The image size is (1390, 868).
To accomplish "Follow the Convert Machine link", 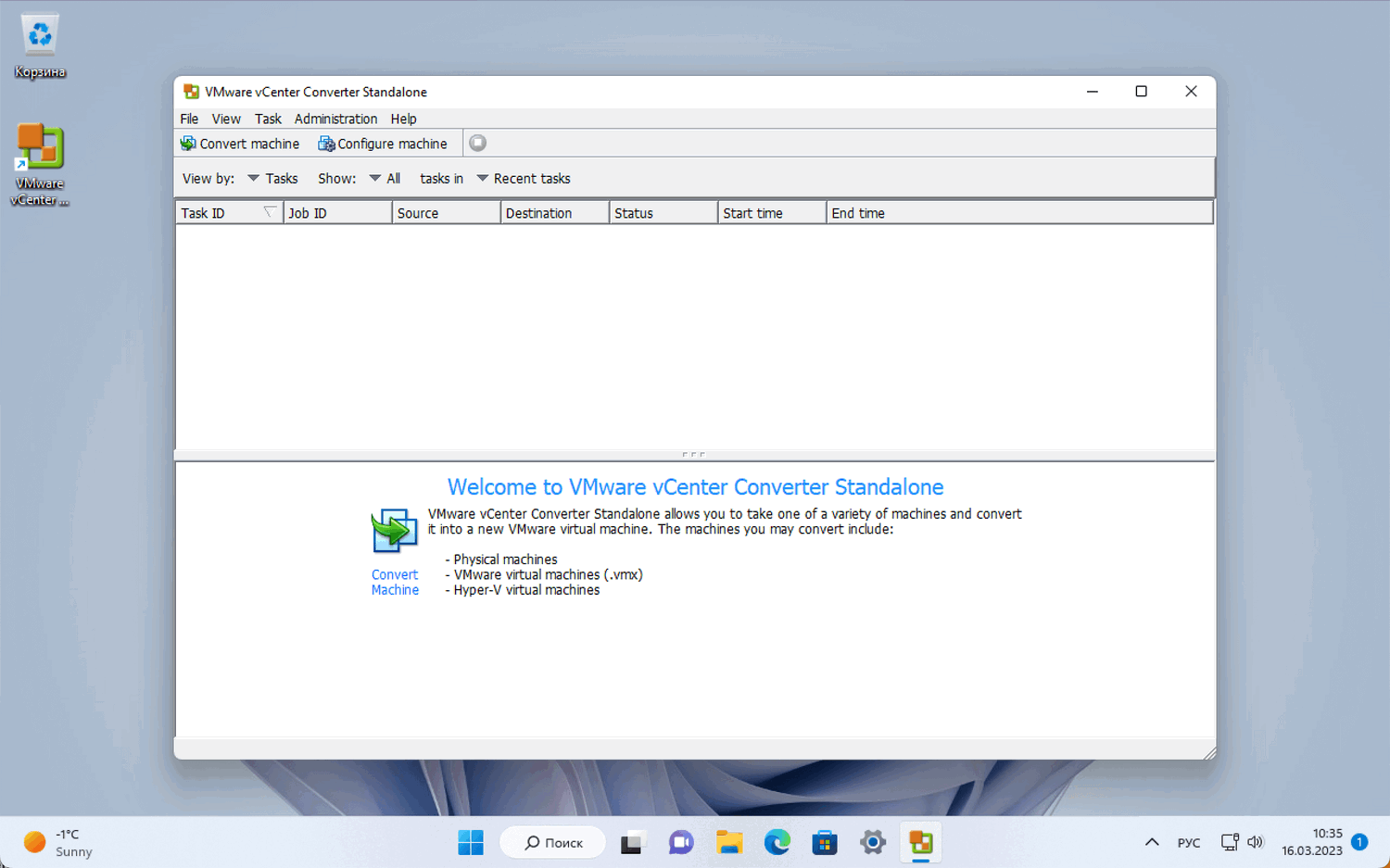I will (x=395, y=582).
